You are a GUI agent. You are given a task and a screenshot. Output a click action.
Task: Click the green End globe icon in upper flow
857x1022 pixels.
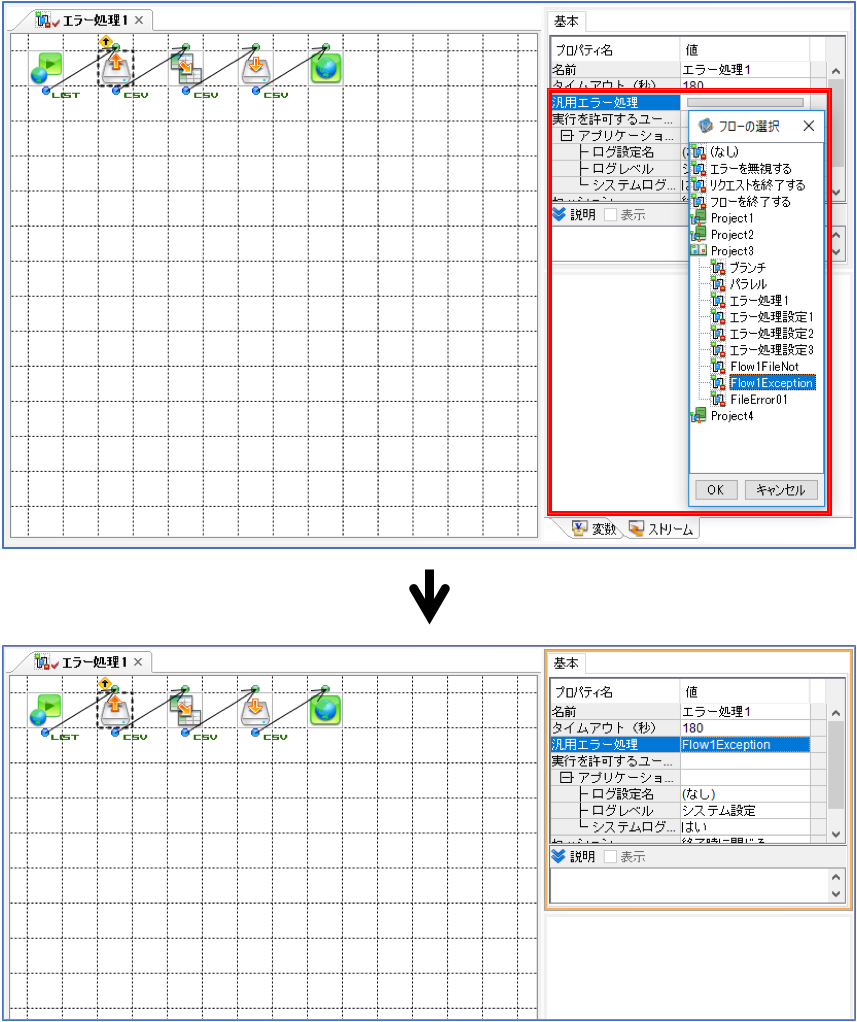tap(326, 68)
